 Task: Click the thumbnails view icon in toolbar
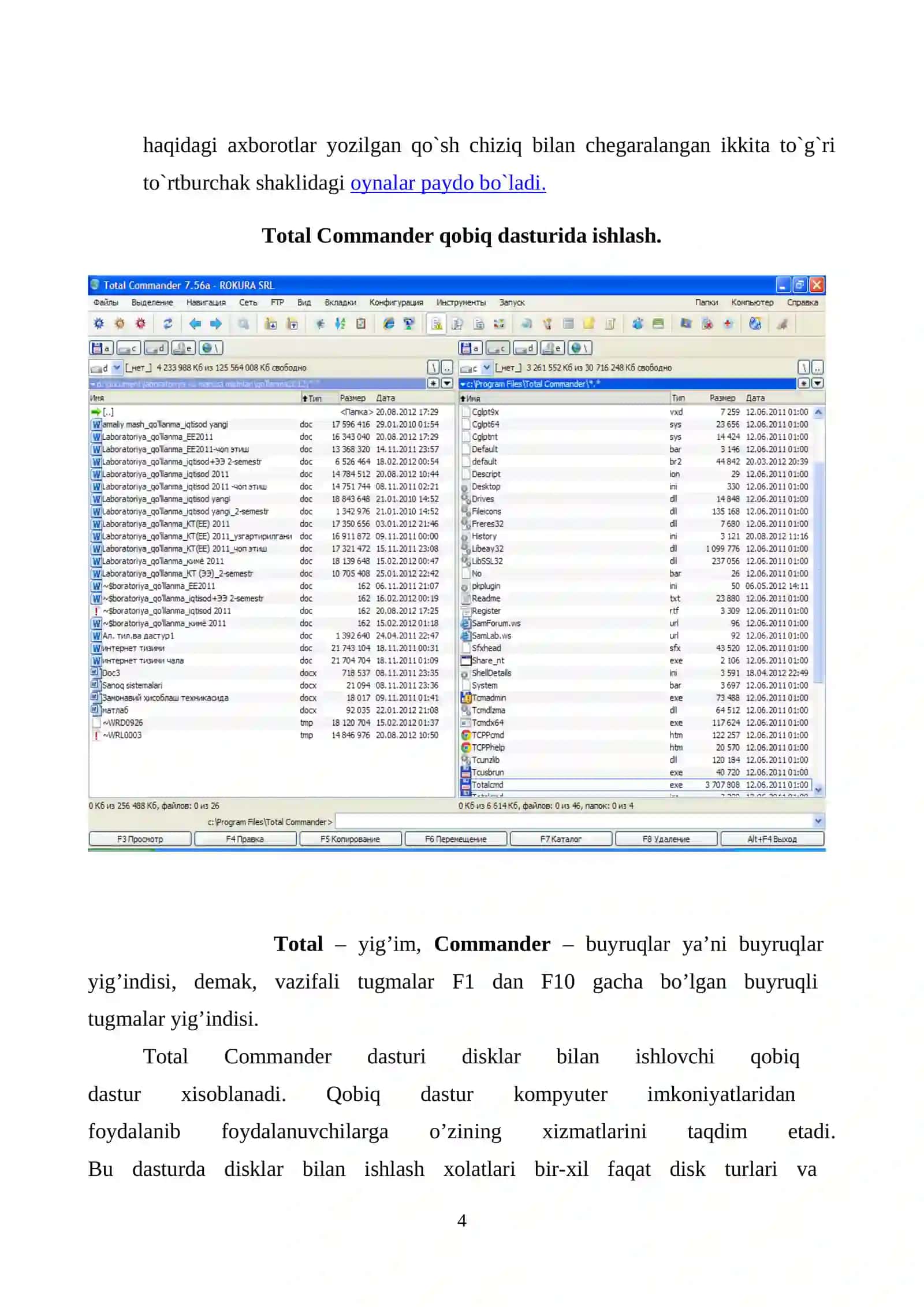(x=499, y=324)
